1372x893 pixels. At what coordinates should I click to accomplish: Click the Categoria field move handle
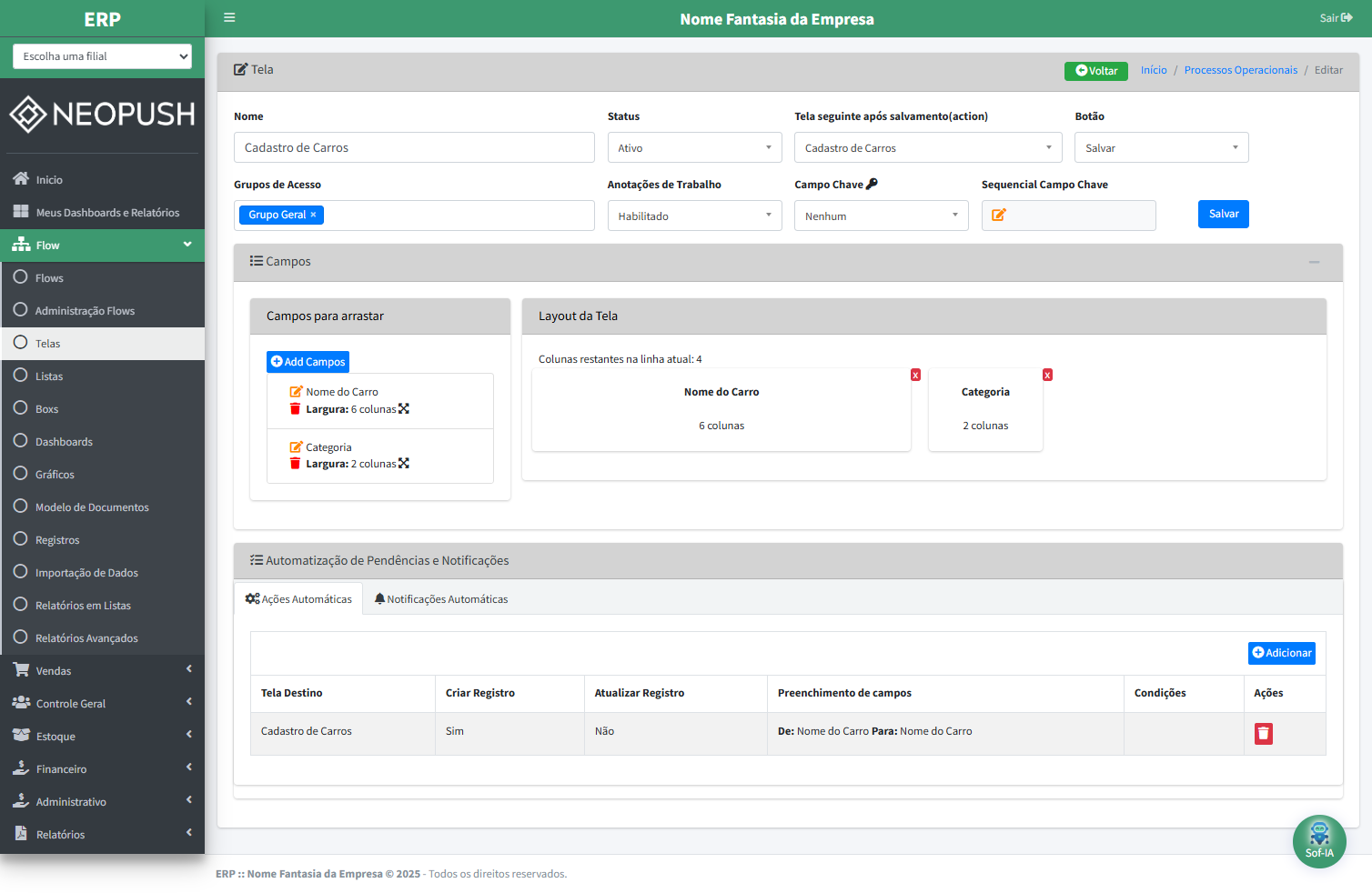click(404, 464)
